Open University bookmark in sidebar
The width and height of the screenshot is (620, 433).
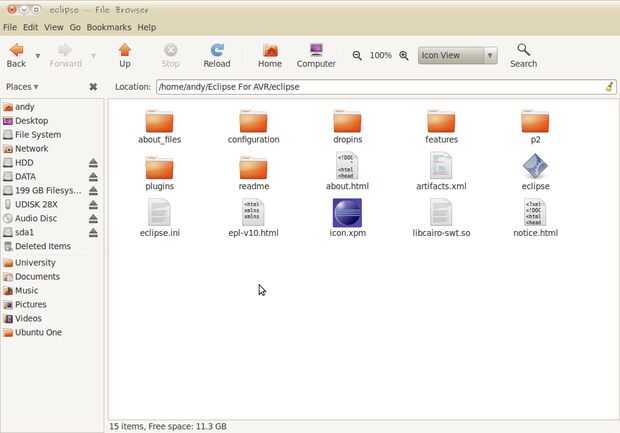tap(30, 263)
